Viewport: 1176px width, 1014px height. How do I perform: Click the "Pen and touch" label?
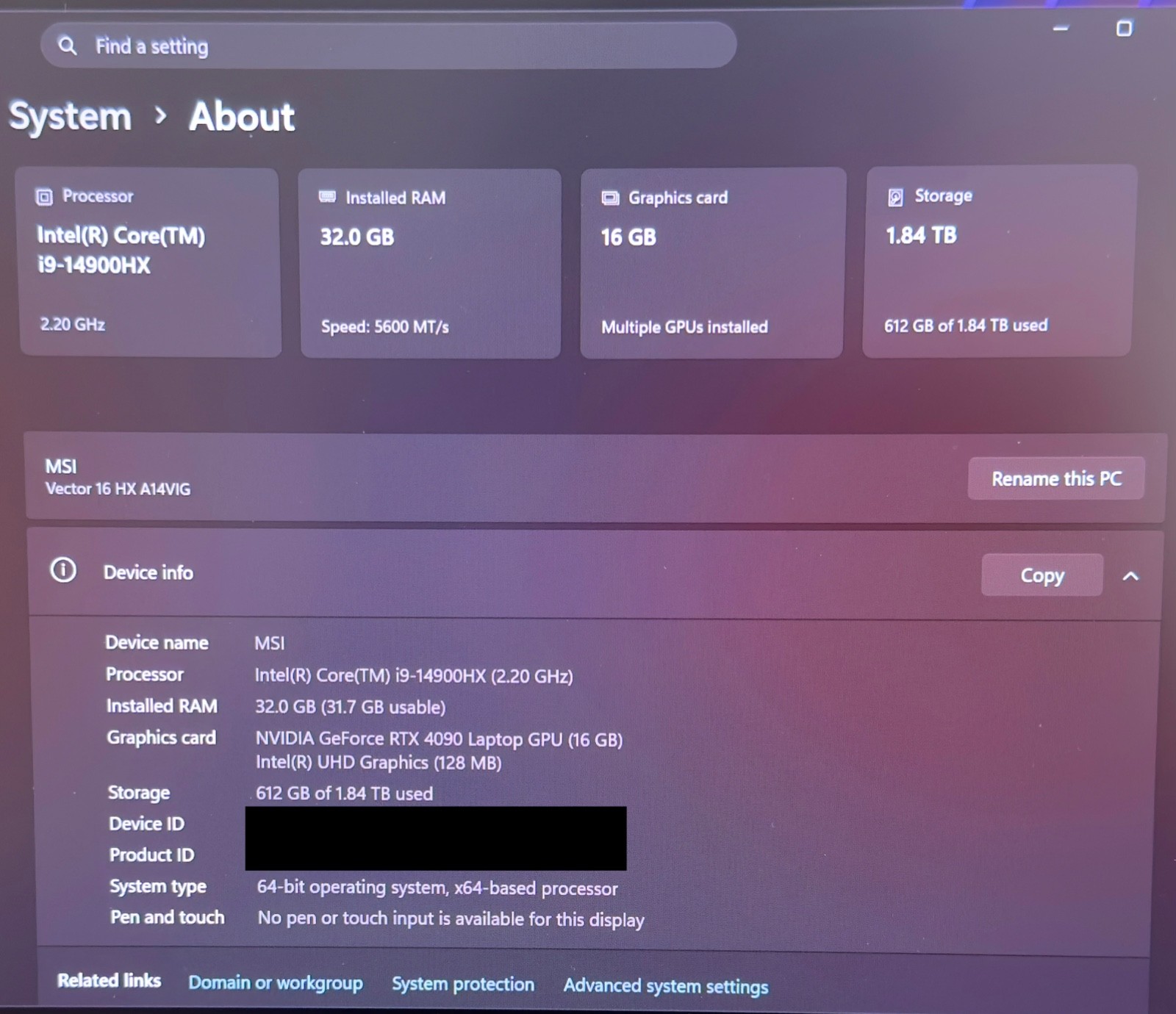coord(168,917)
